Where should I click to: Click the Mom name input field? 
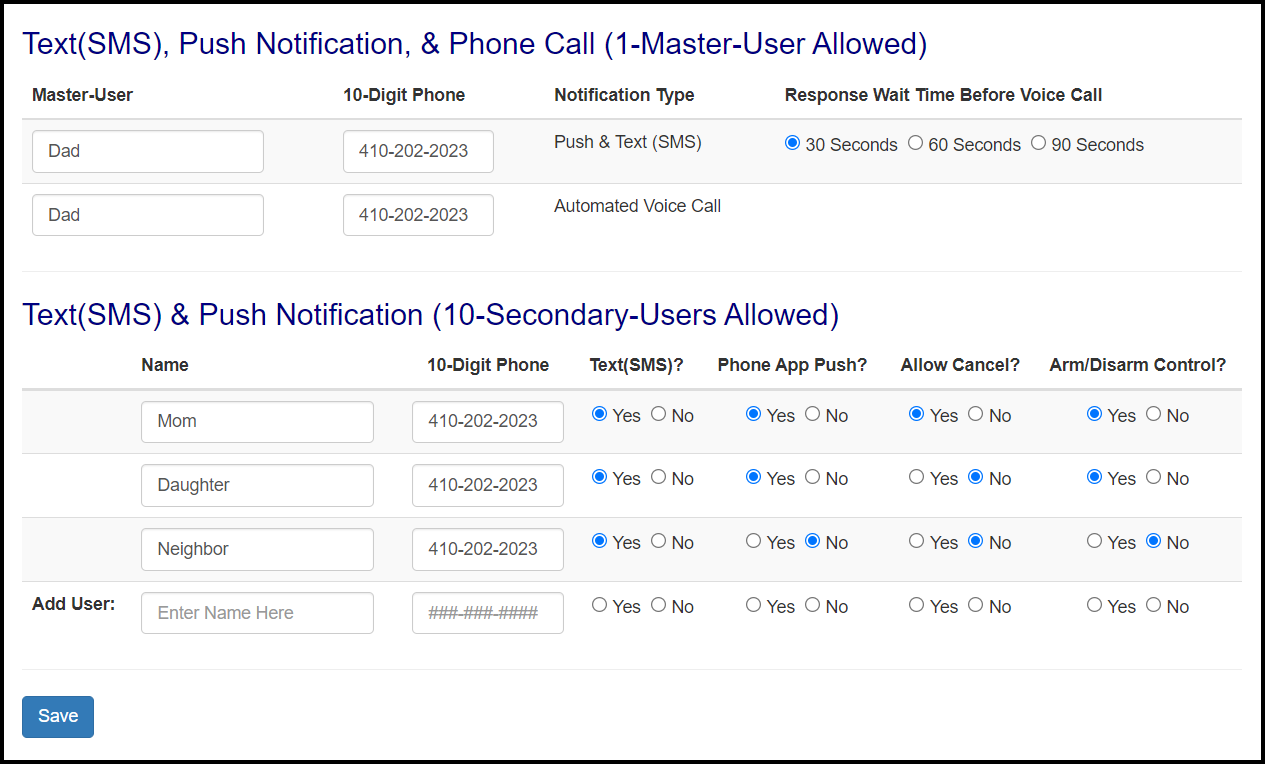pyautogui.click(x=257, y=421)
